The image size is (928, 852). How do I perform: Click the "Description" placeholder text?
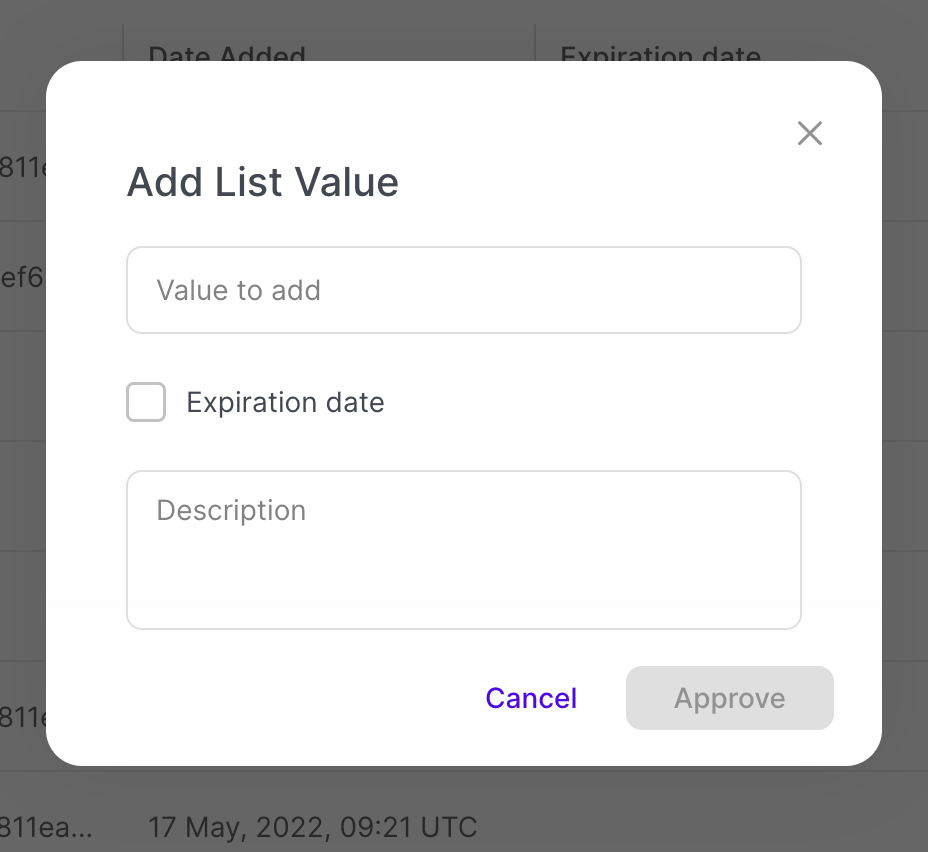[x=231, y=510]
